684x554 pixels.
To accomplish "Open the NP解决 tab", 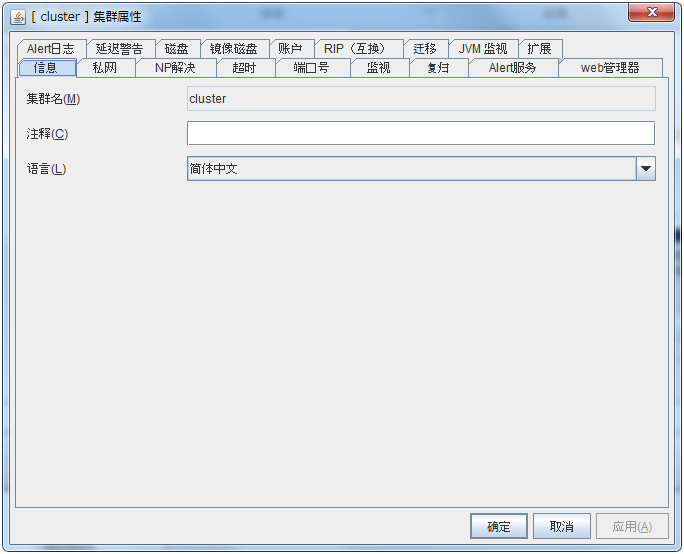I will 175,68.
